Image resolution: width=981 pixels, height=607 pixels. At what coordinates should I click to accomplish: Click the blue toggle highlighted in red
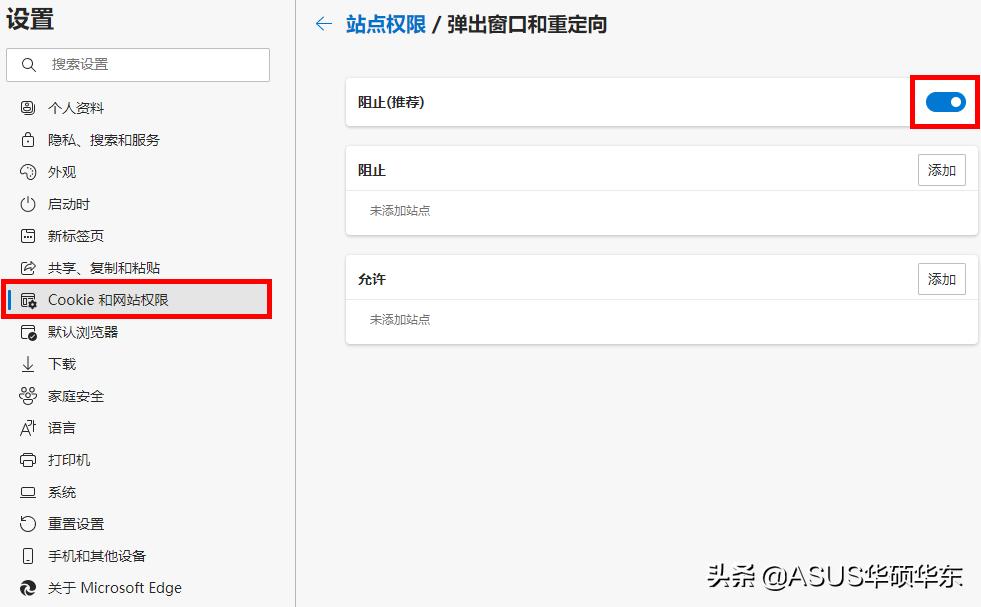coord(944,101)
